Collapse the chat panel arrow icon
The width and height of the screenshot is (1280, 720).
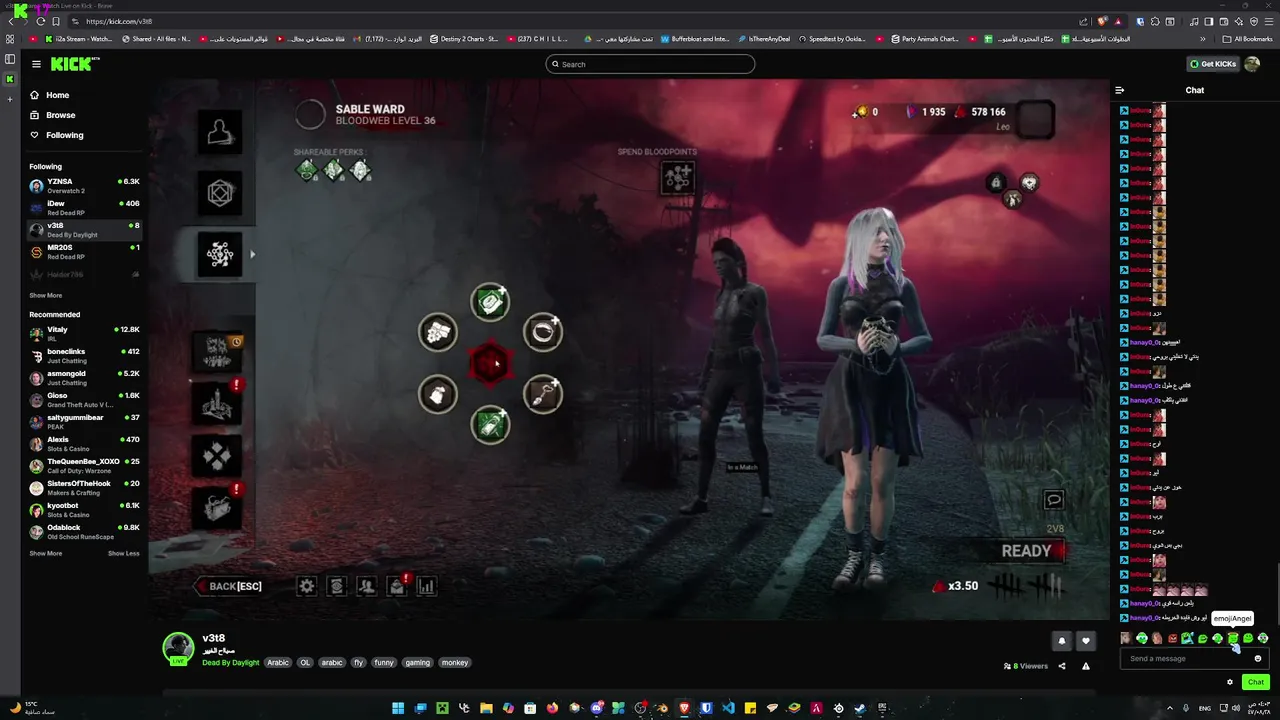point(1119,90)
